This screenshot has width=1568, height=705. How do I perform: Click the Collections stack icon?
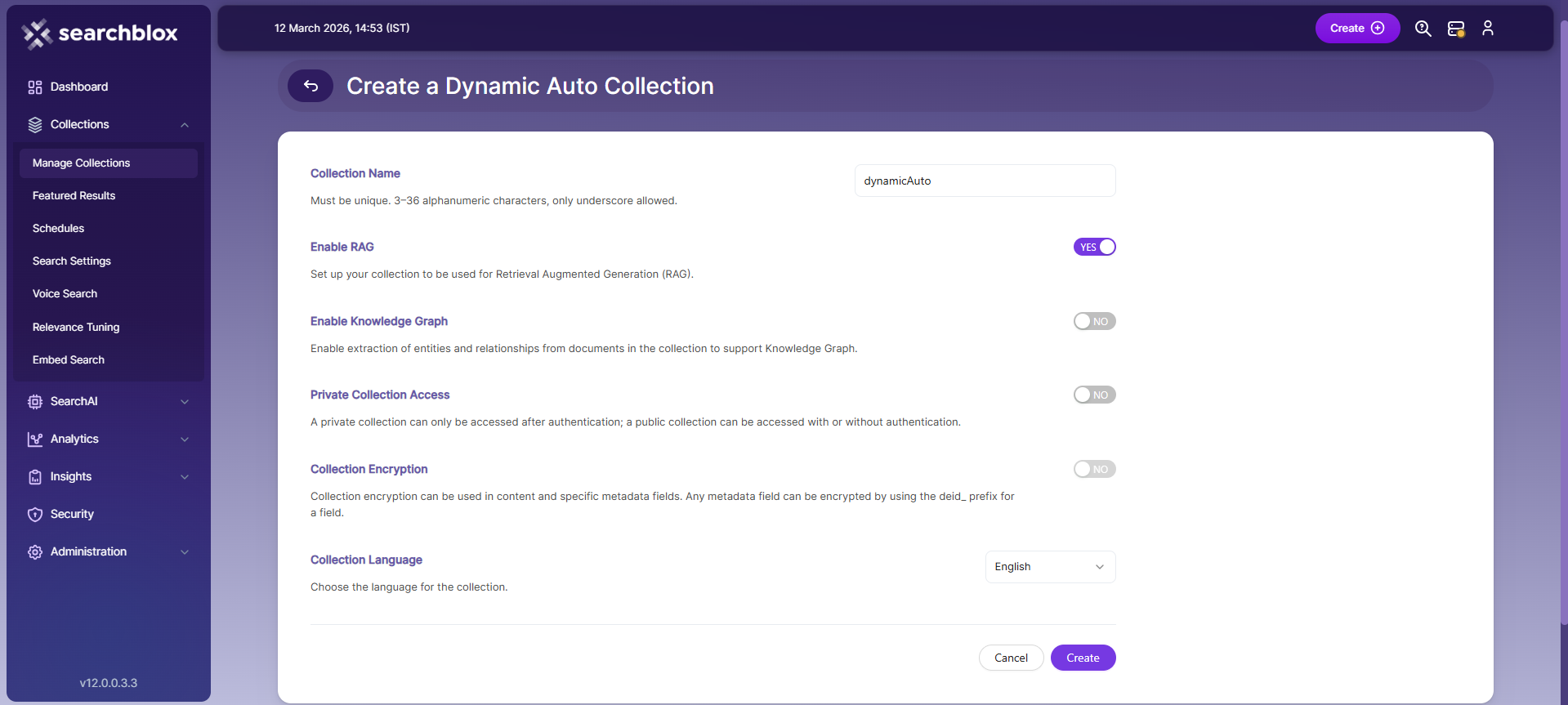(x=35, y=125)
